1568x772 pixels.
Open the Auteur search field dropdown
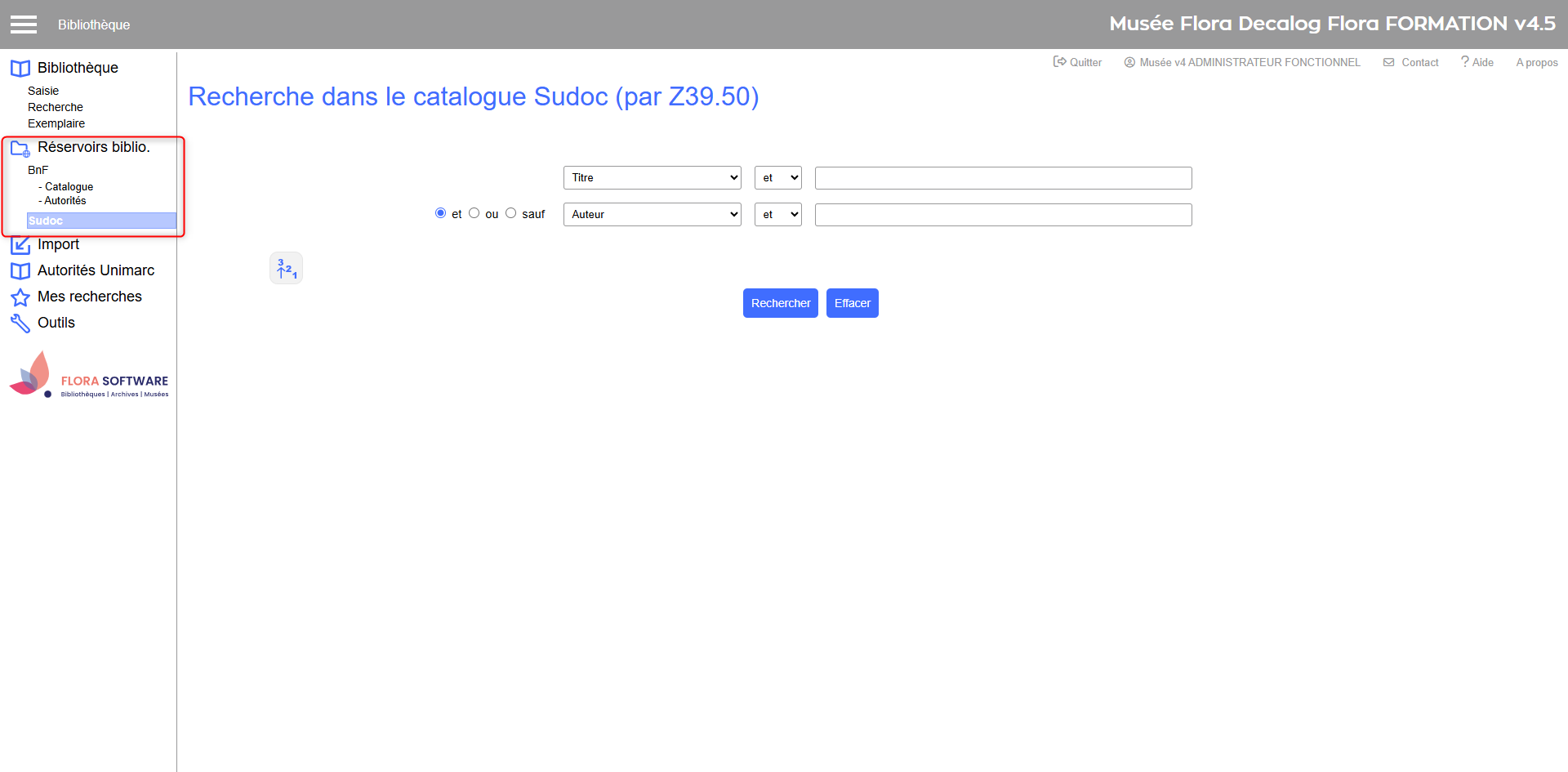tap(652, 215)
